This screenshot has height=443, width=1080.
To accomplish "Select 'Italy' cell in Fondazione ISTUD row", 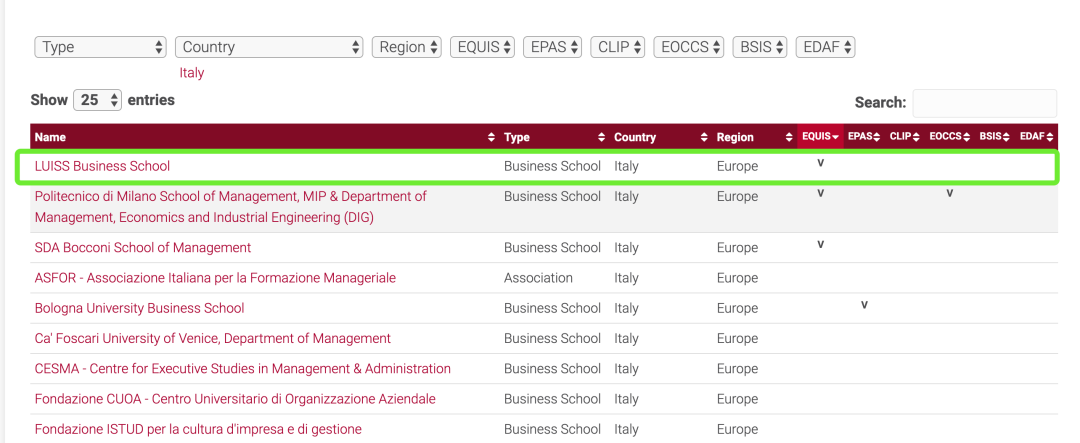I will click(x=626, y=429).
